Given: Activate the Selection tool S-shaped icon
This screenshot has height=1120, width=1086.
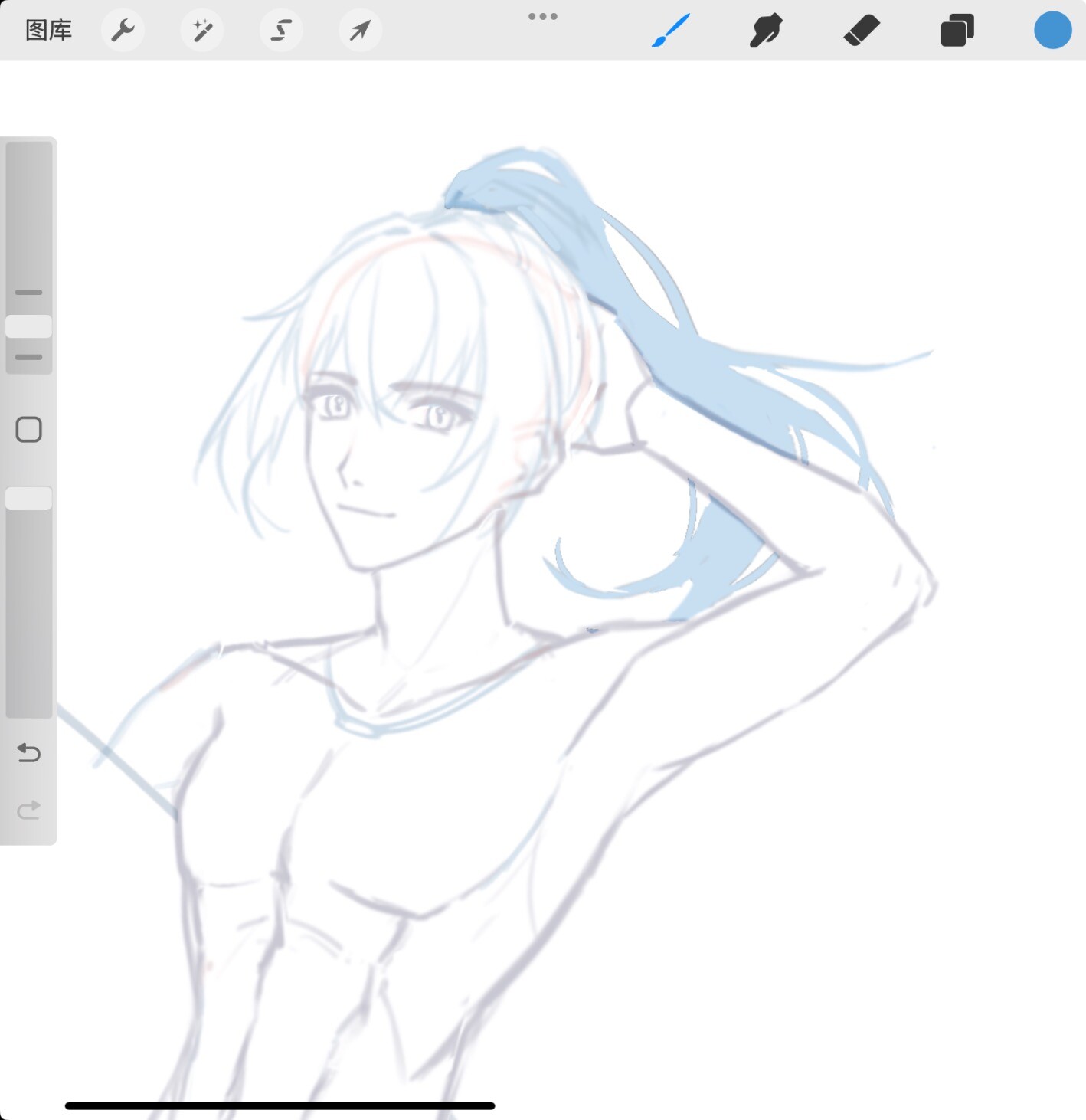Looking at the screenshot, I should 281,31.
